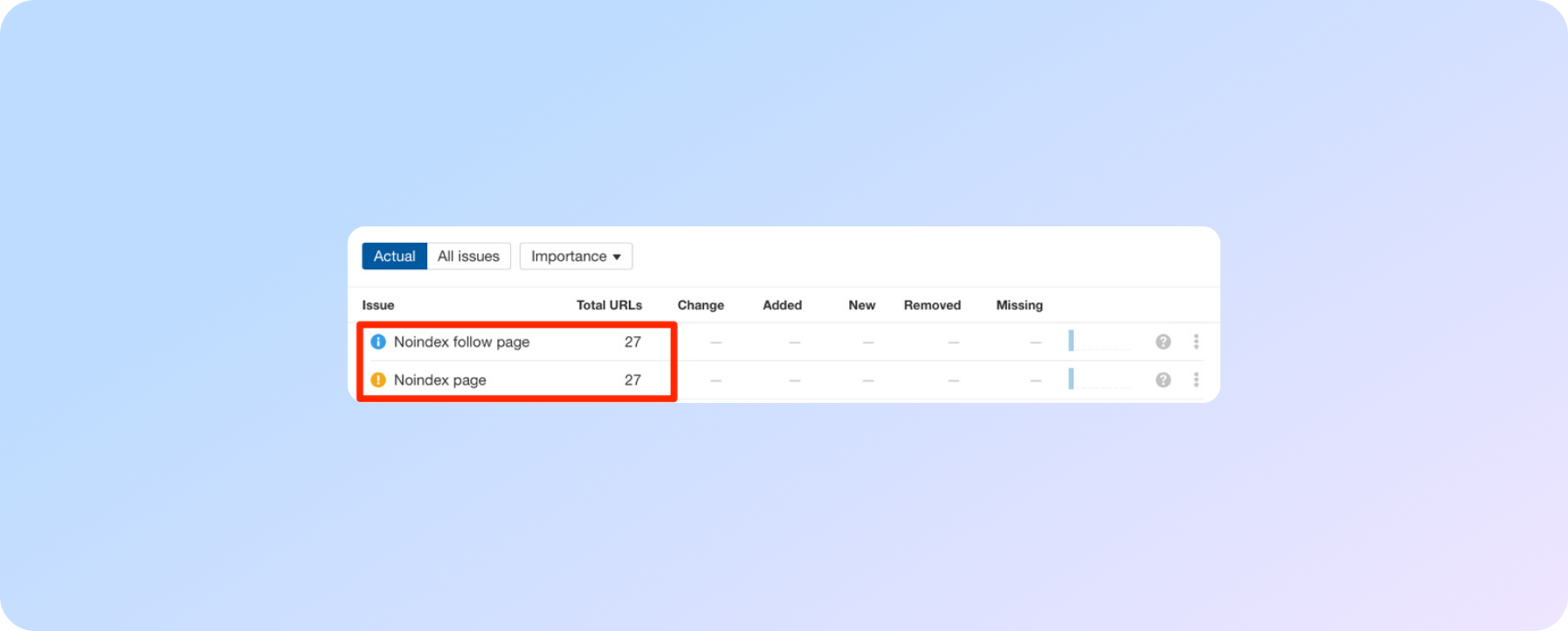Switch to the All issues tab
Image resolution: width=1568 pixels, height=631 pixels.
click(468, 256)
